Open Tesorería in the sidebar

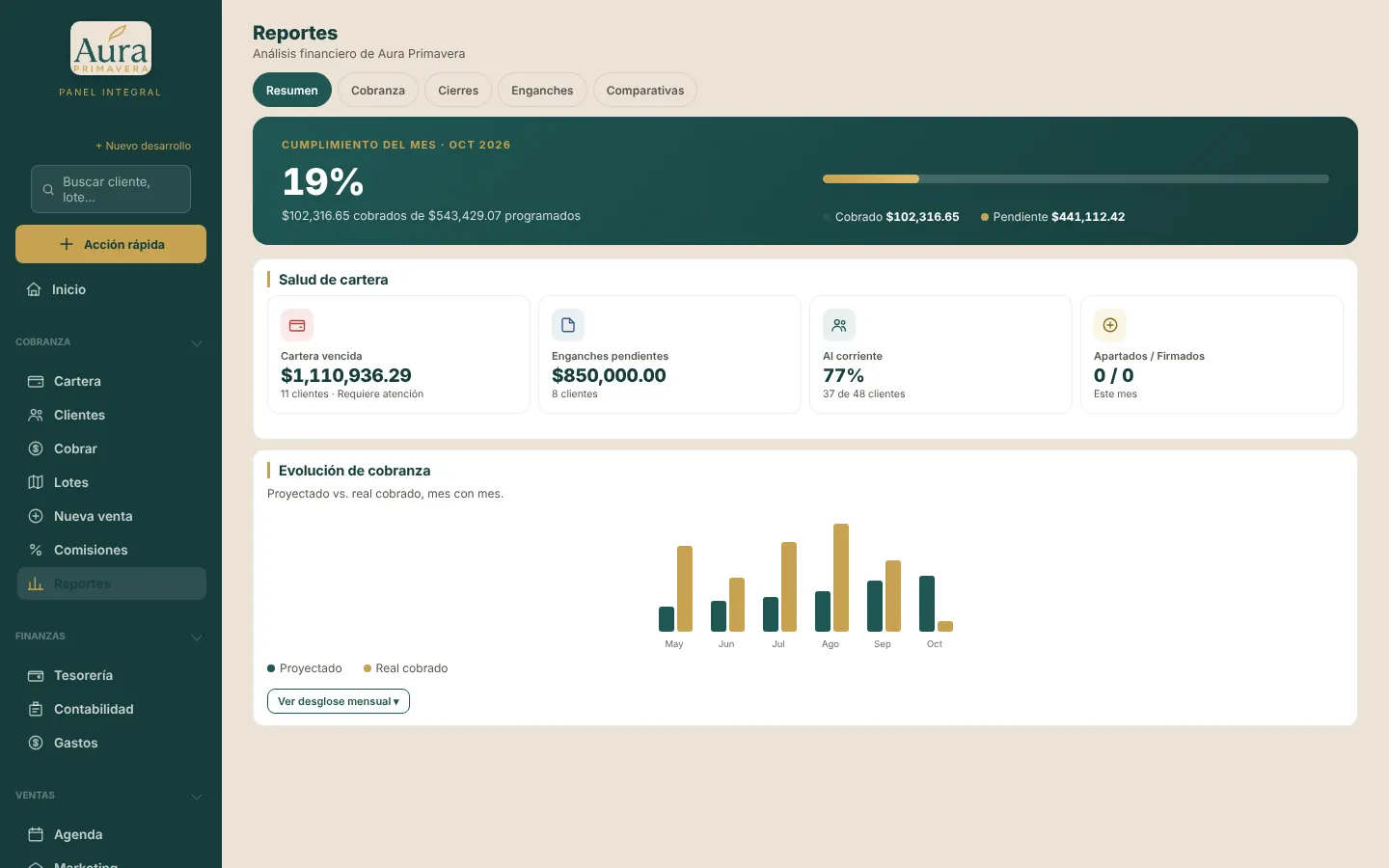pos(111,675)
